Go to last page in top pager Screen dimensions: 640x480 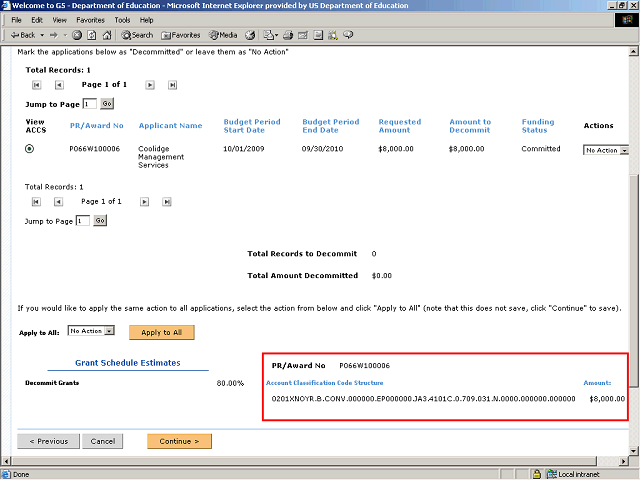pos(172,85)
